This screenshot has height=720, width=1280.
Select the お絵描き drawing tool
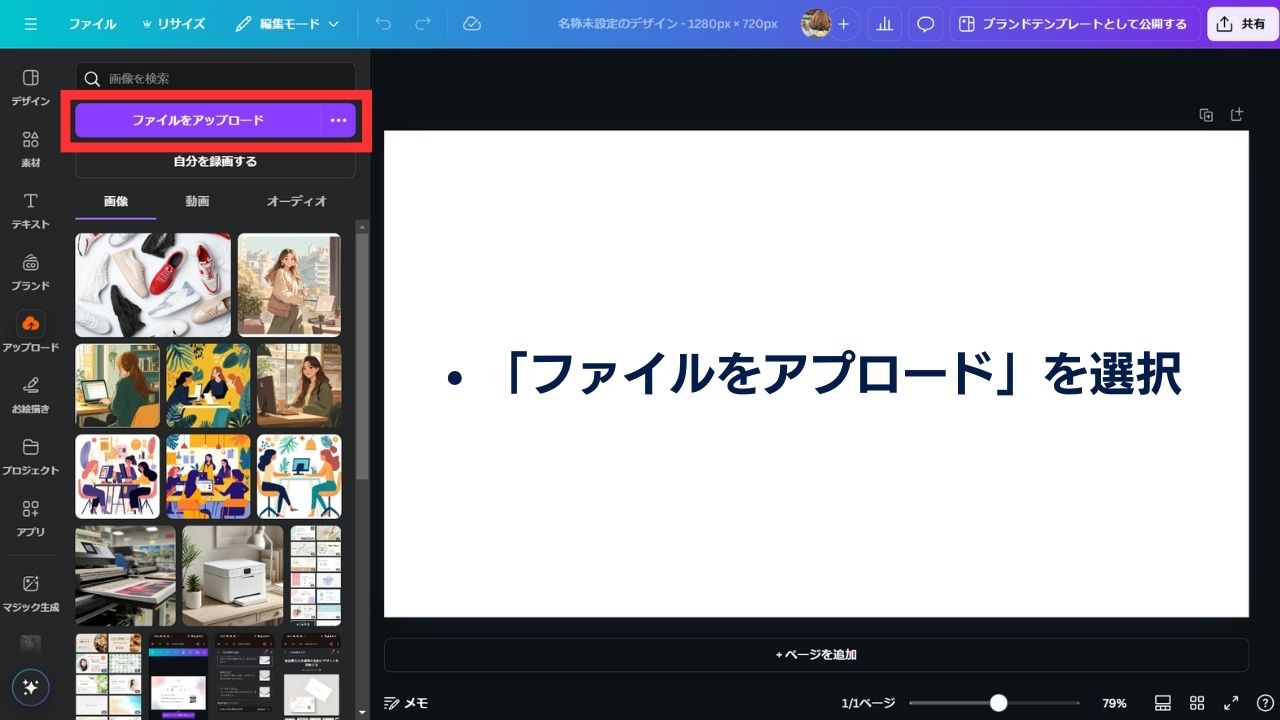(30, 393)
